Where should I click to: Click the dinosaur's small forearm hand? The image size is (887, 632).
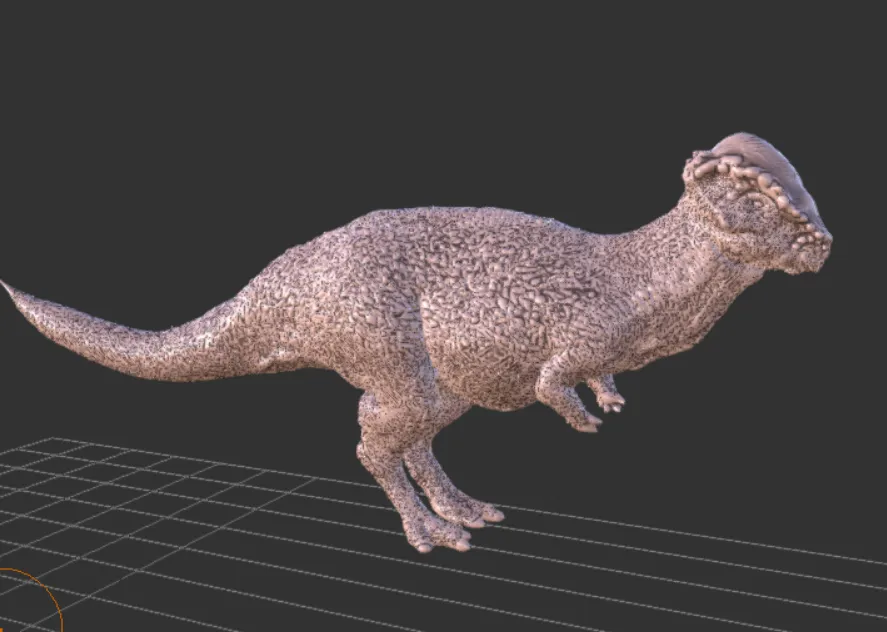[x=585, y=422]
